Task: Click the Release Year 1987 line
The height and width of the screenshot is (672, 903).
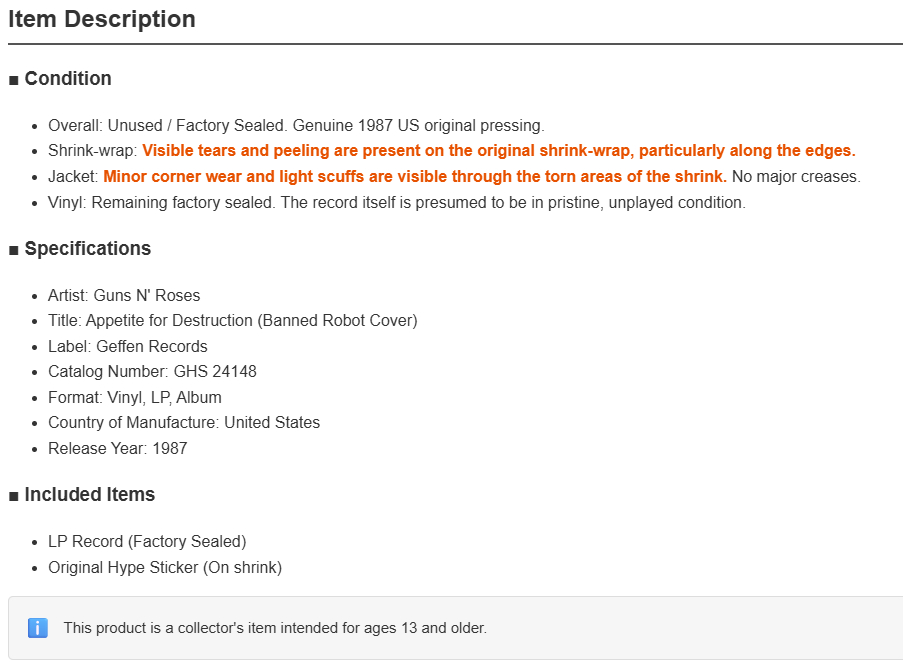Action: (x=118, y=448)
